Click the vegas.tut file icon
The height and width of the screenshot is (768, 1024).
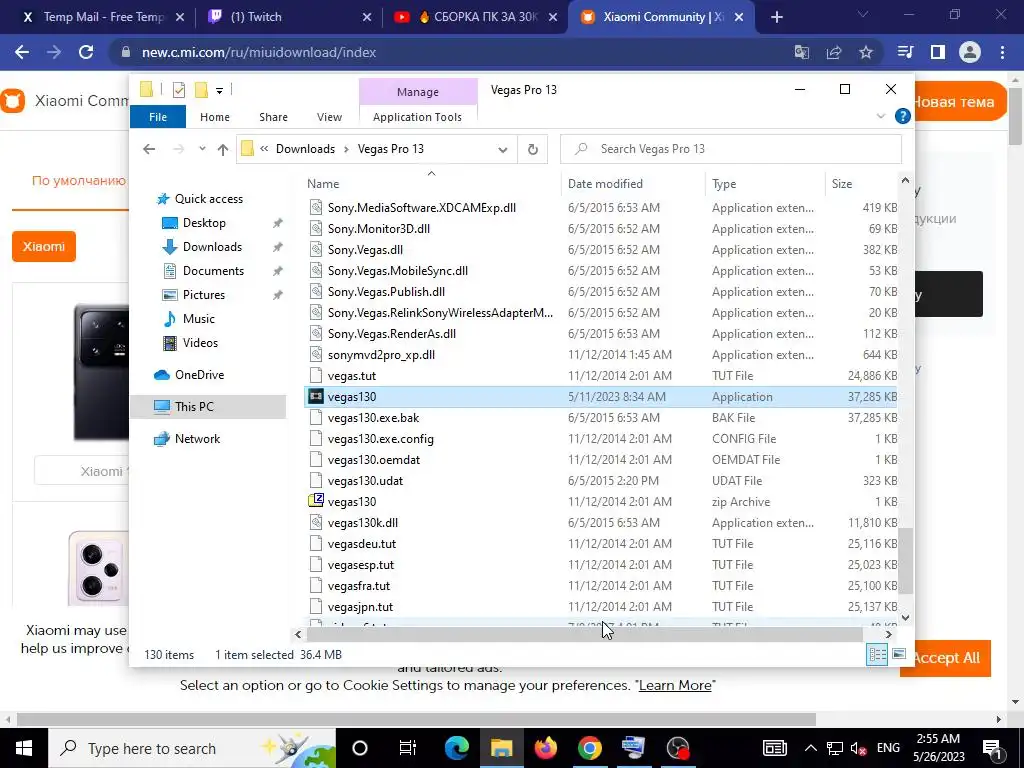coord(316,376)
